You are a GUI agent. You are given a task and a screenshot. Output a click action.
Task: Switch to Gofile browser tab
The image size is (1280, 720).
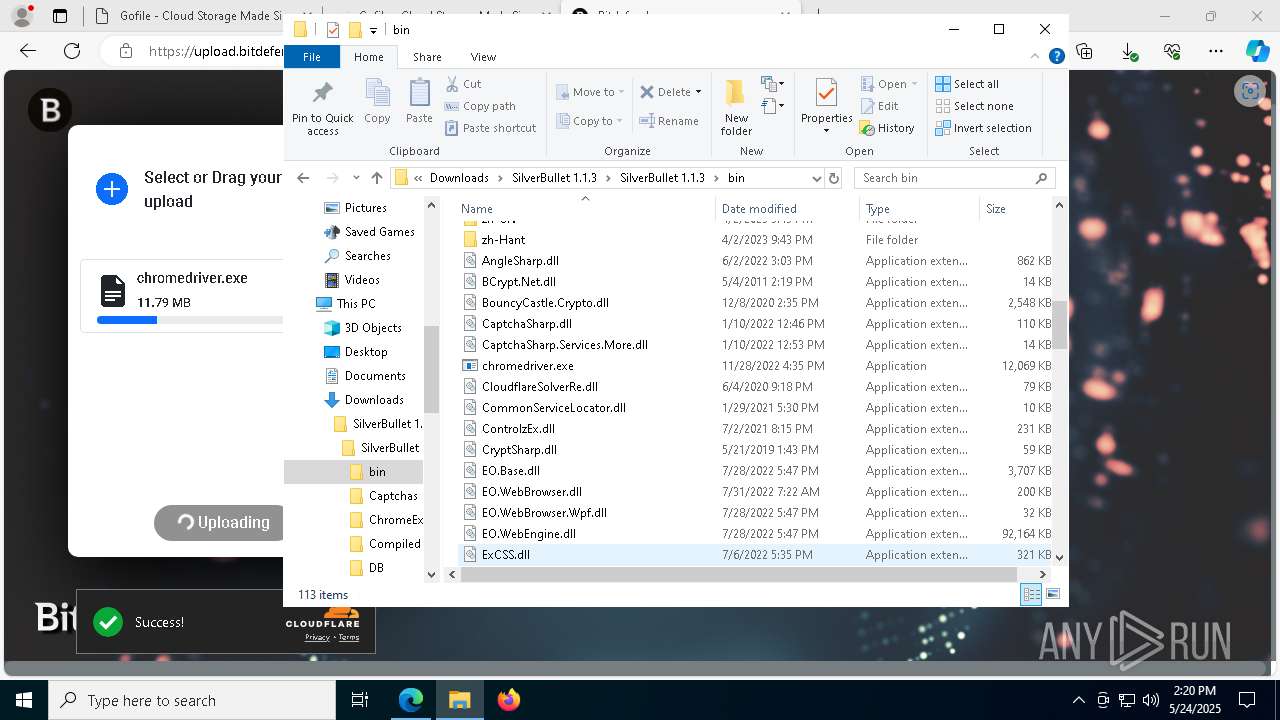click(190, 16)
